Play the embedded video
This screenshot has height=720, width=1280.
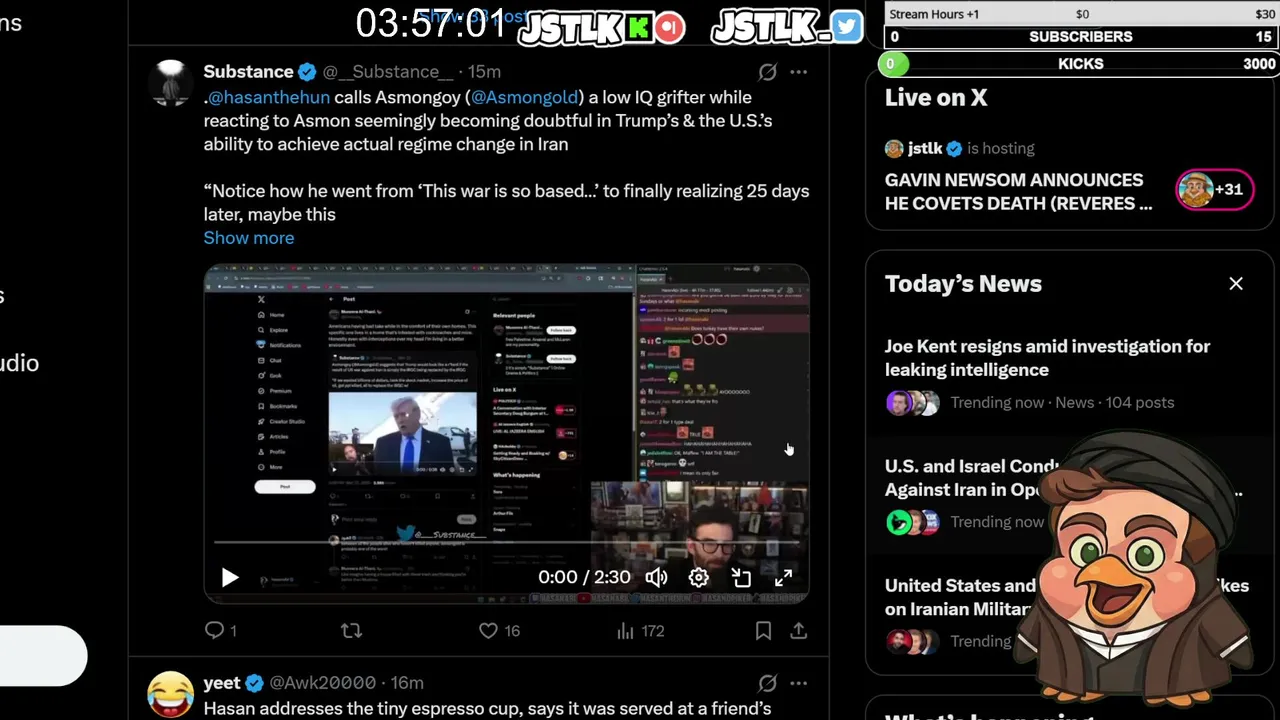click(x=229, y=578)
